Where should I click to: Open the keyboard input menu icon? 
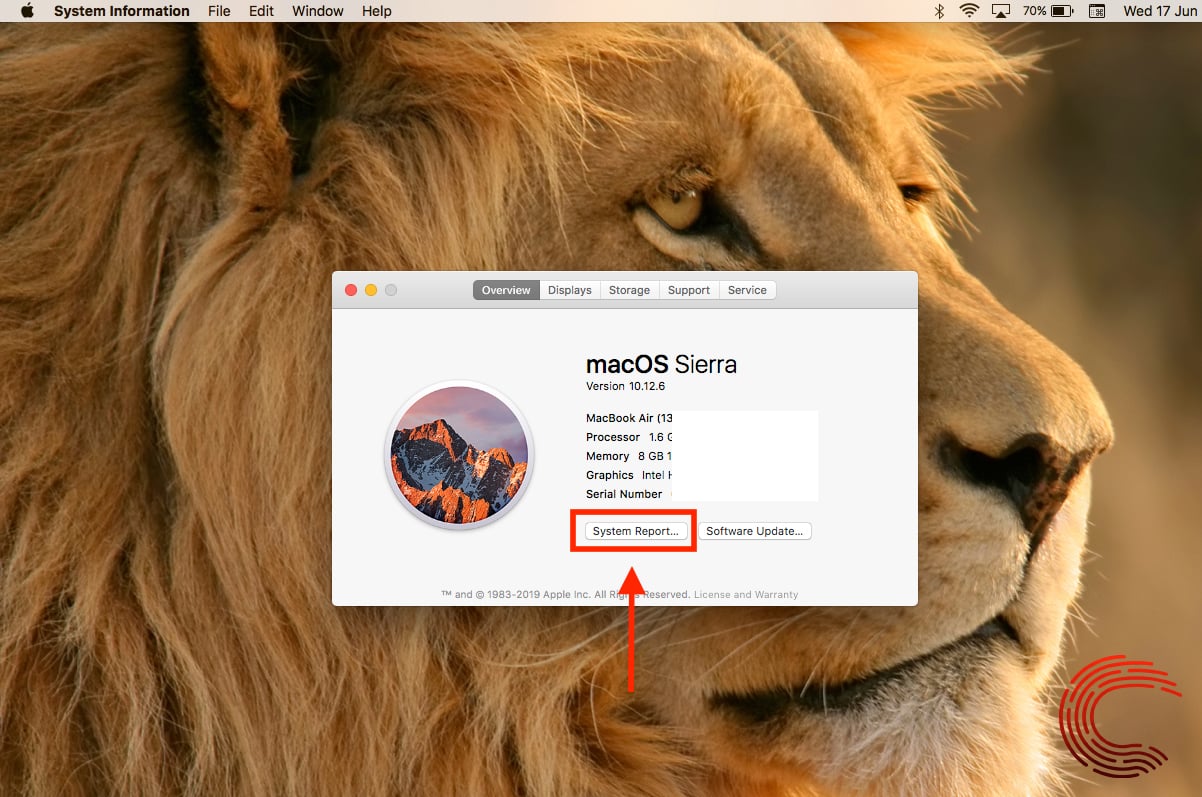pos(1097,11)
